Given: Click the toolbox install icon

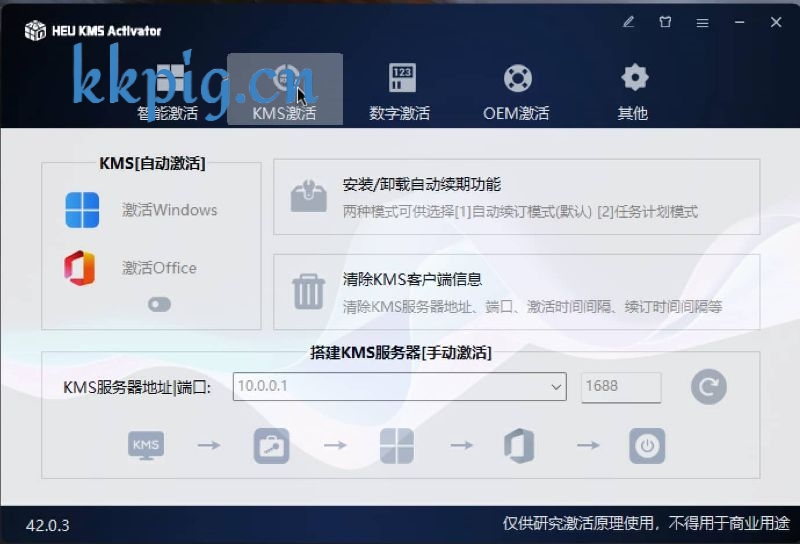Looking at the screenshot, I should pyautogui.click(x=309, y=196).
